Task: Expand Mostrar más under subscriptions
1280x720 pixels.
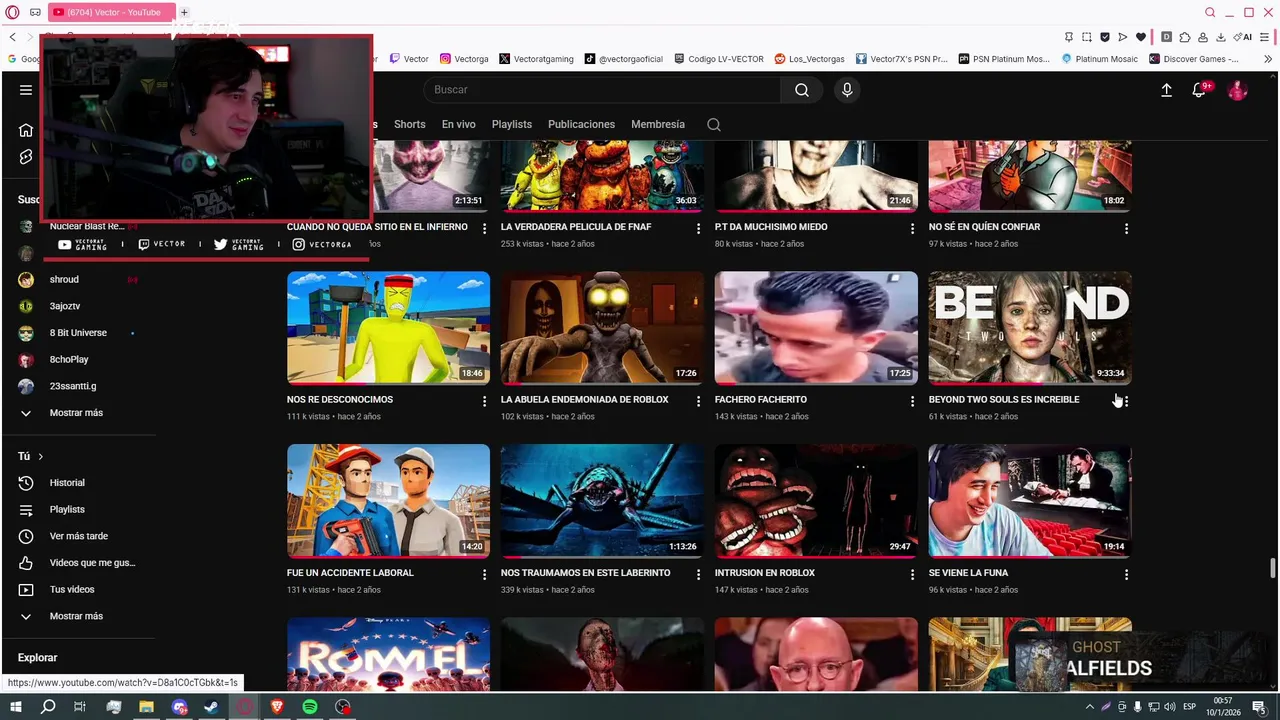Action: (x=76, y=413)
